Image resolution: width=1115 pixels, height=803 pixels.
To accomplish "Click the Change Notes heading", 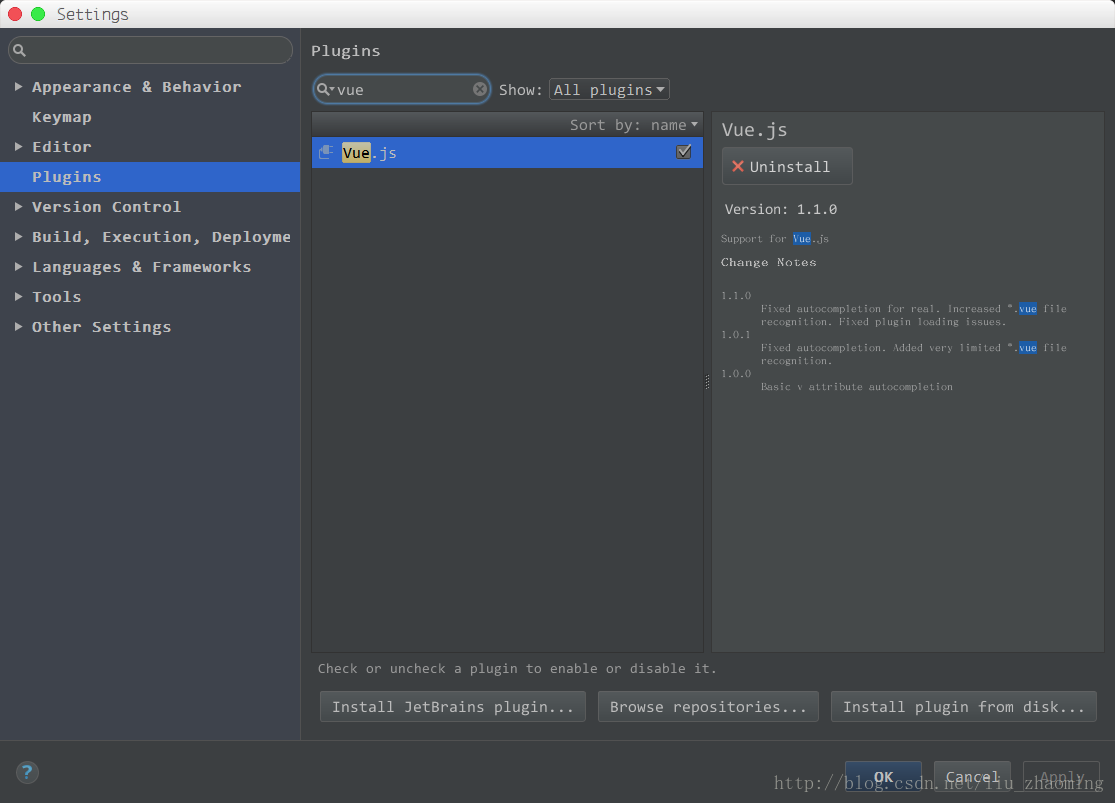I will click(x=768, y=262).
